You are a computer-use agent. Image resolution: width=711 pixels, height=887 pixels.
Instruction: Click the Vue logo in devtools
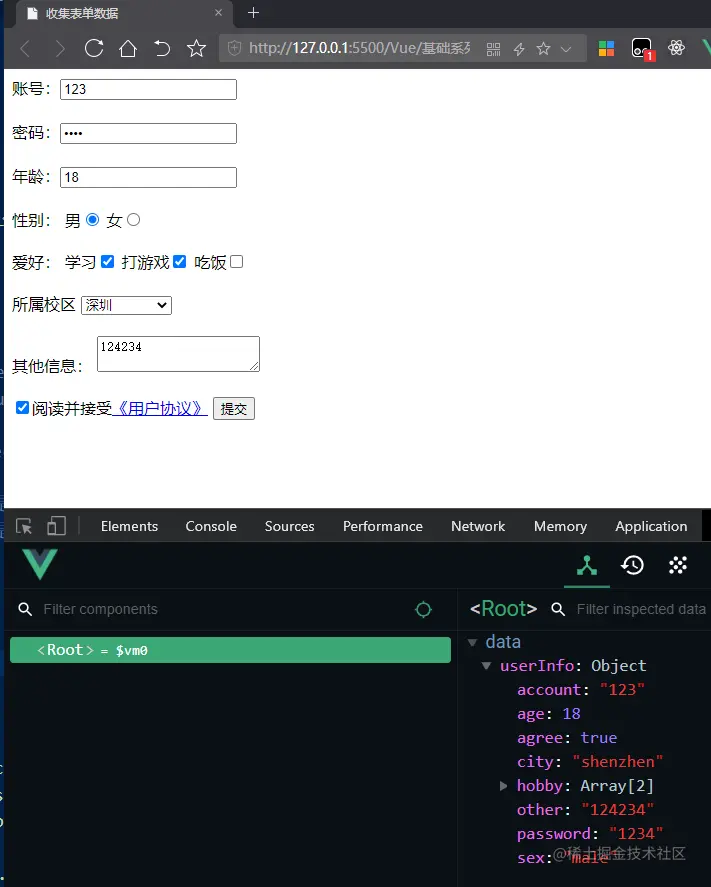pos(40,564)
